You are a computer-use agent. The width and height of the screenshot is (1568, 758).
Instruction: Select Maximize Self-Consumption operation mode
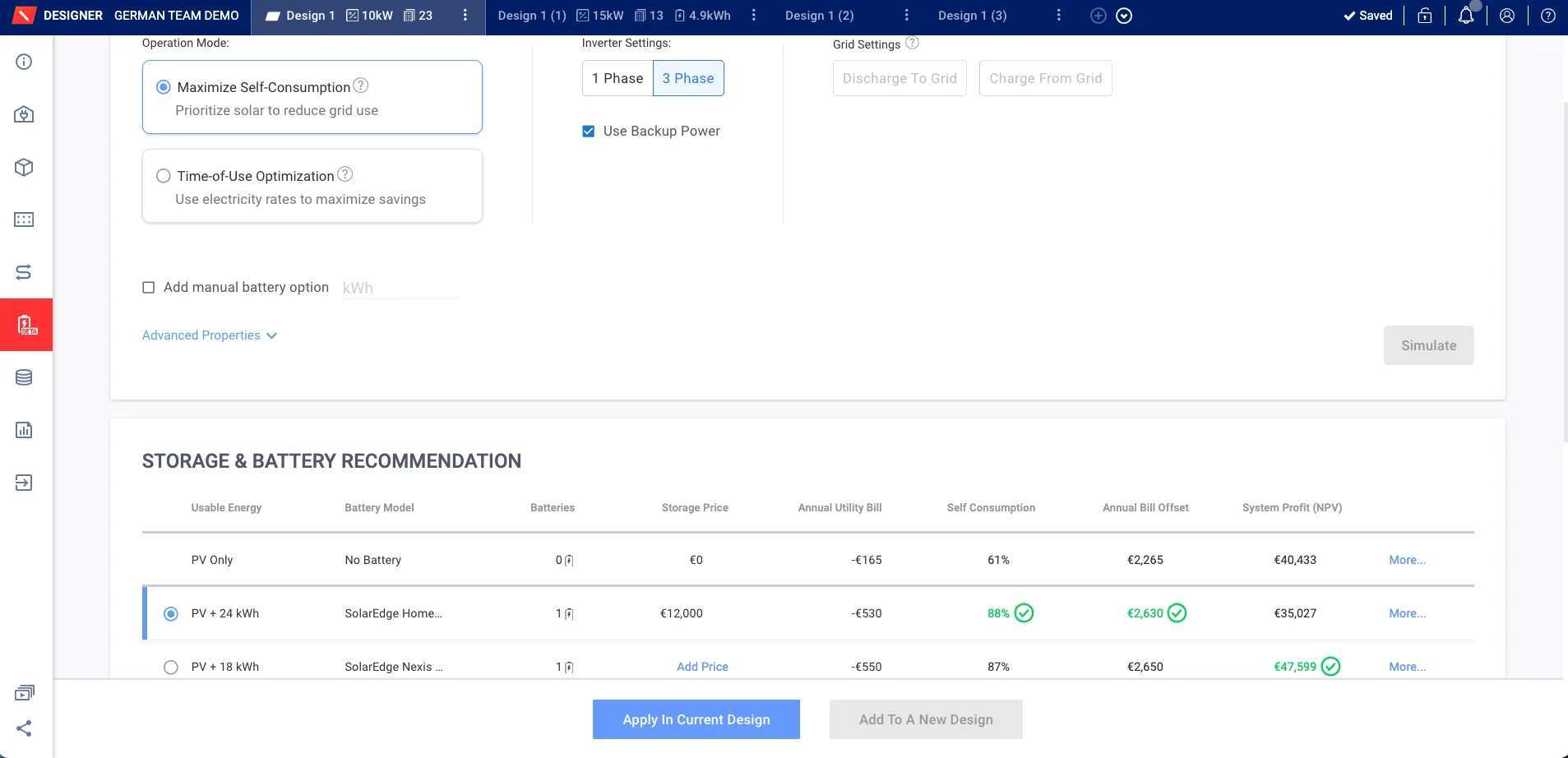(164, 87)
